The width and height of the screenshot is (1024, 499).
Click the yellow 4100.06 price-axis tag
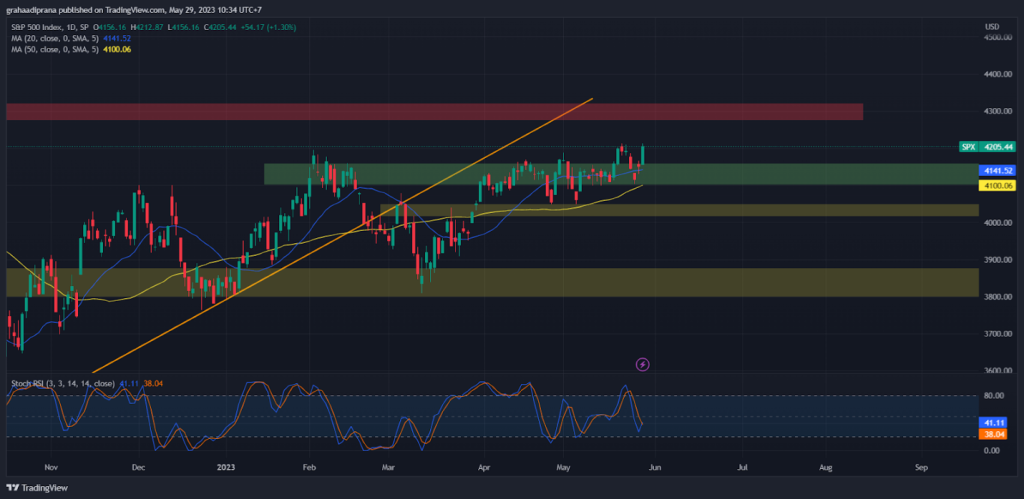(997, 186)
